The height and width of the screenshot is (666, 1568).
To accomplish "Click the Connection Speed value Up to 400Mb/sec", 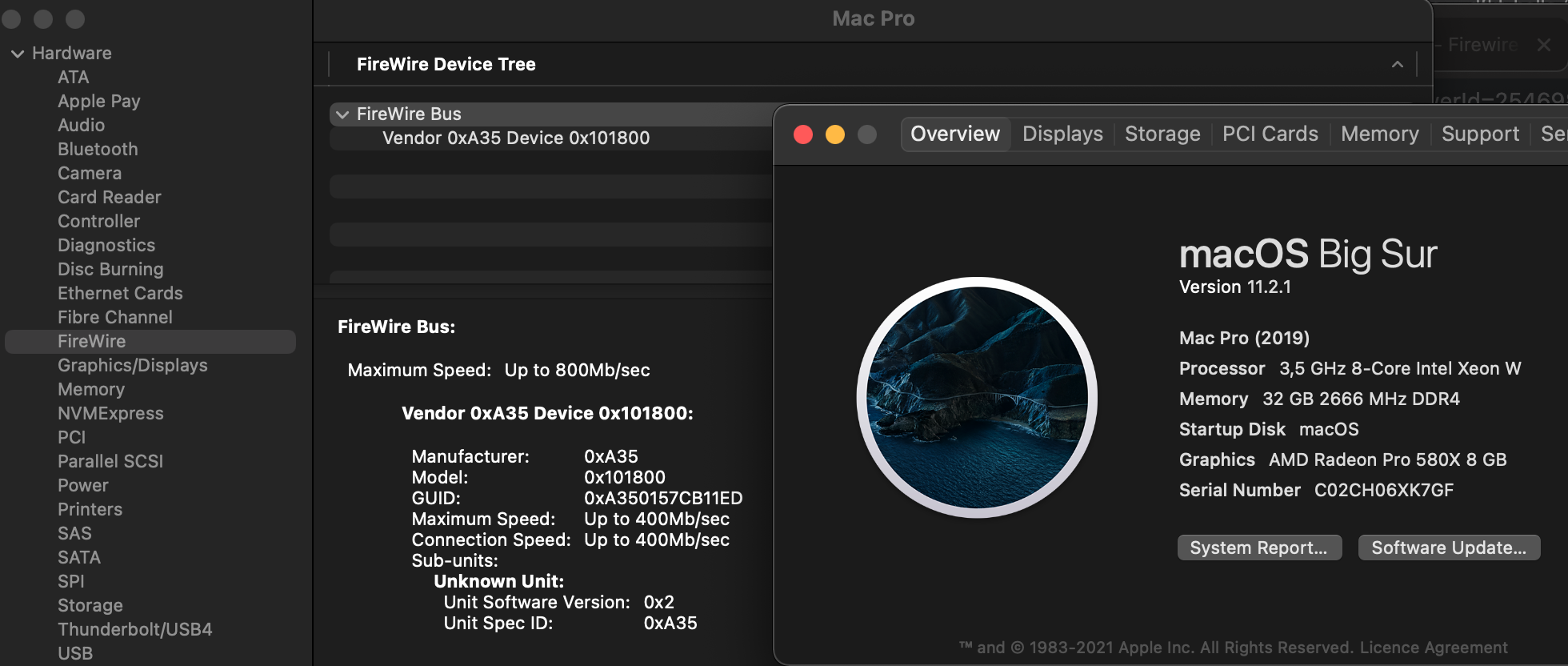I will pyautogui.click(x=657, y=540).
